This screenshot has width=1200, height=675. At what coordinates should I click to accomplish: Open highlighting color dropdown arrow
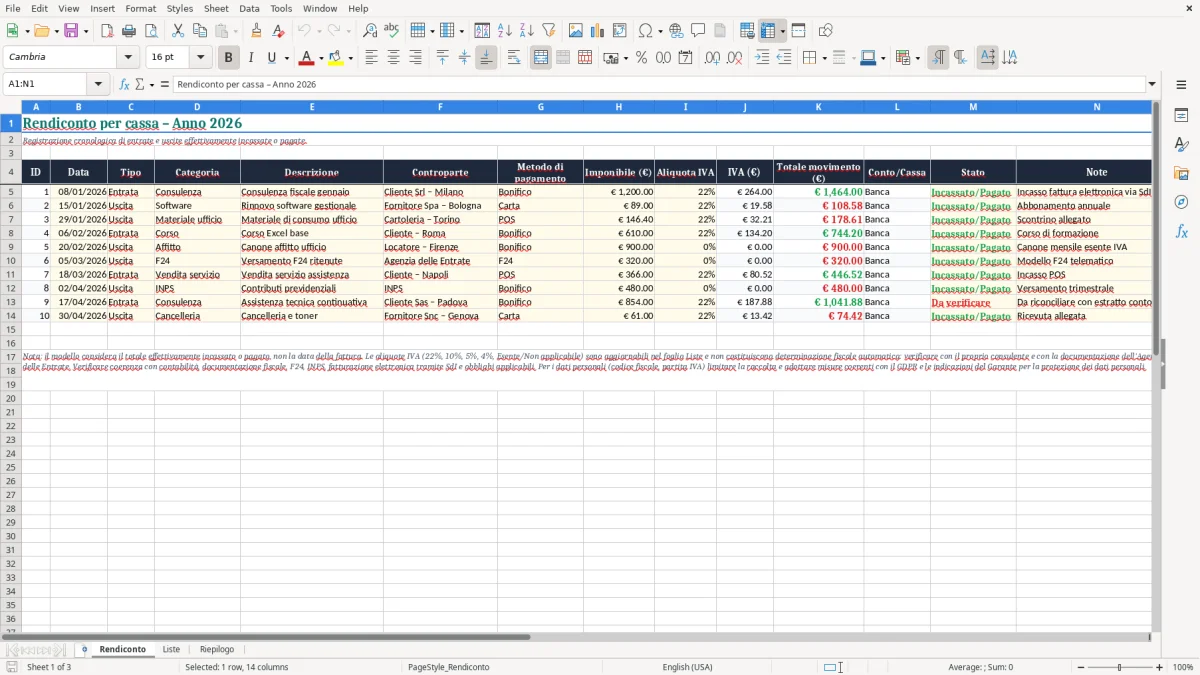tap(350, 58)
